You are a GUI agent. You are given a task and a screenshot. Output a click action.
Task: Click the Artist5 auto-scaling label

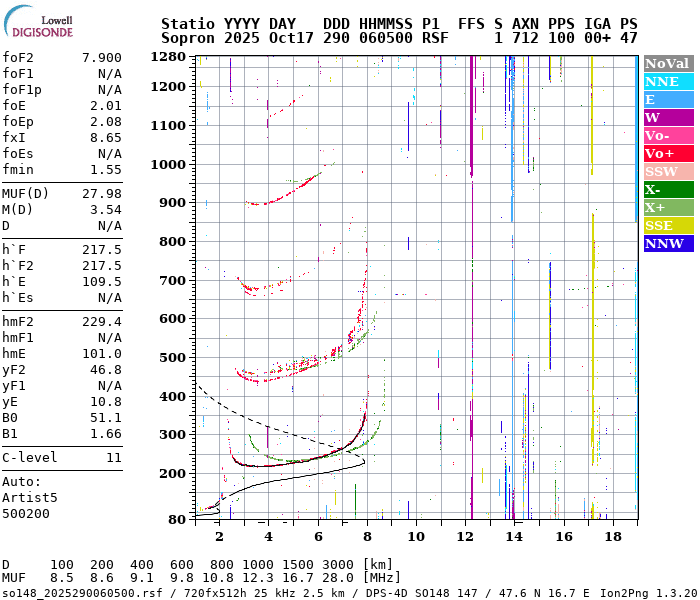coord(30,497)
